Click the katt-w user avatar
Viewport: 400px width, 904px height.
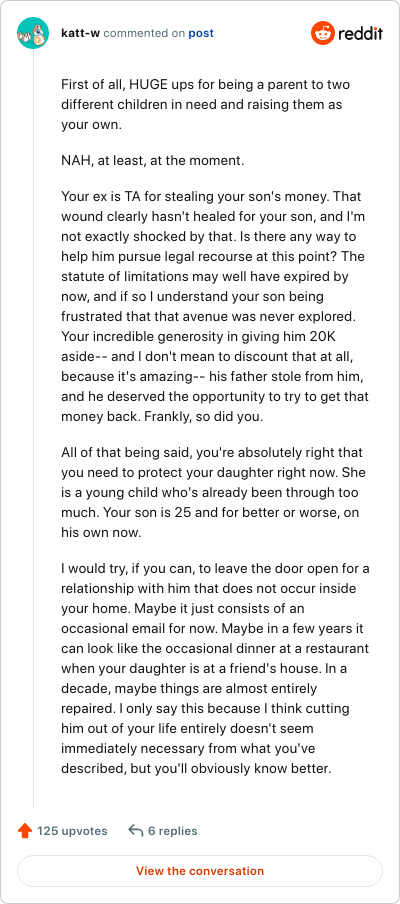(33, 33)
